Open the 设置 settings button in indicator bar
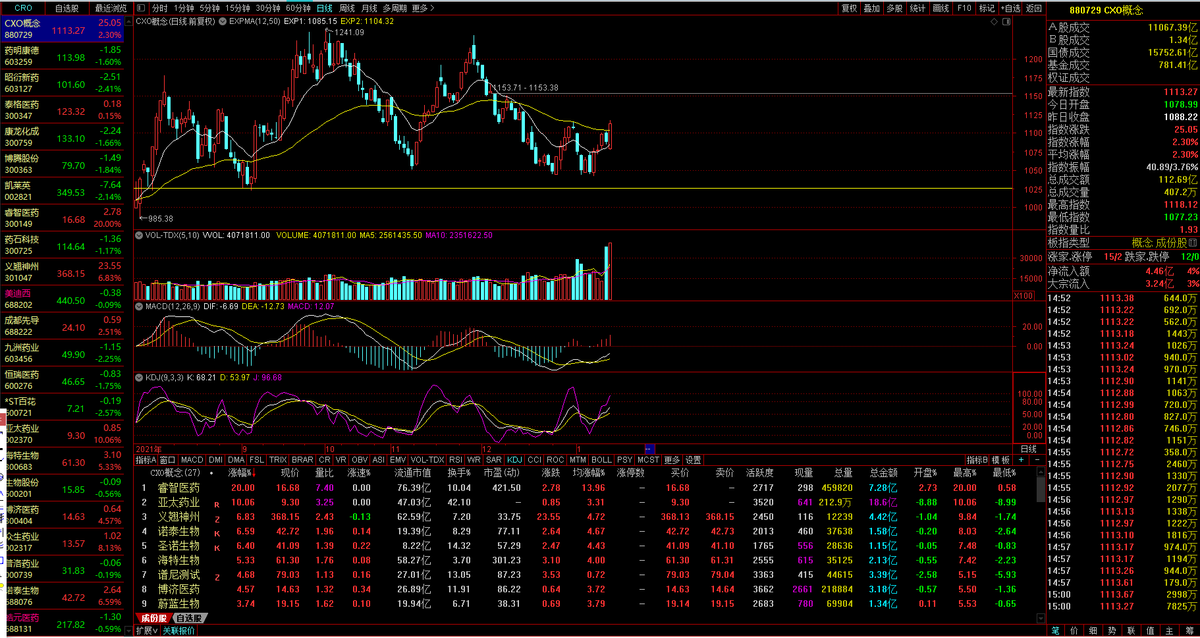The width and height of the screenshot is (1200, 638). (x=693, y=459)
